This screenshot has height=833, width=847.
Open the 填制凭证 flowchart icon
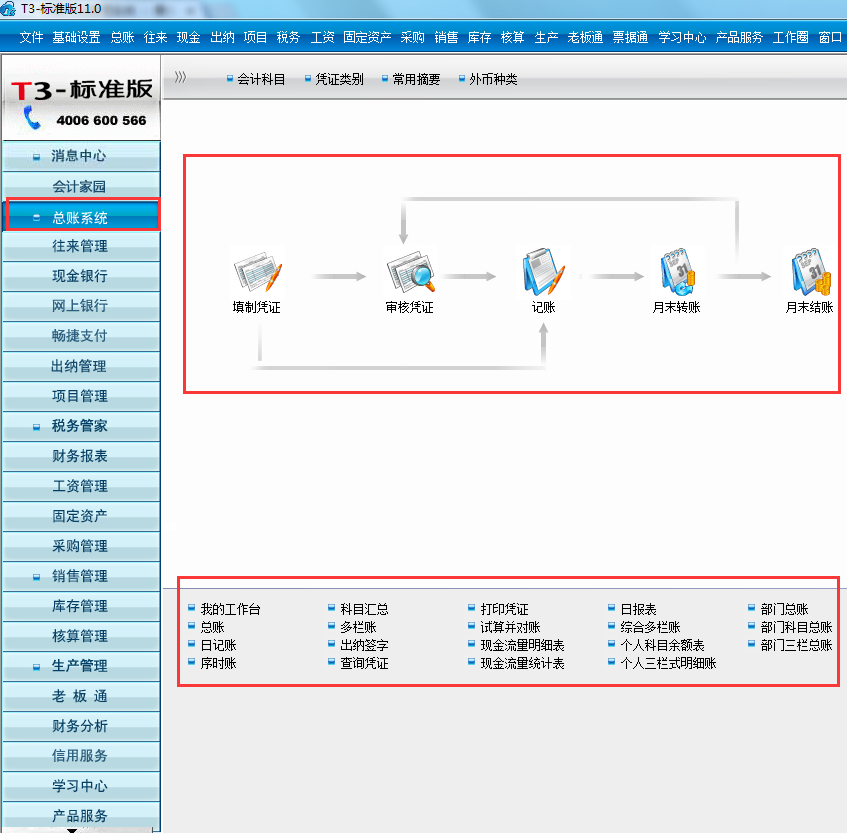click(x=258, y=270)
